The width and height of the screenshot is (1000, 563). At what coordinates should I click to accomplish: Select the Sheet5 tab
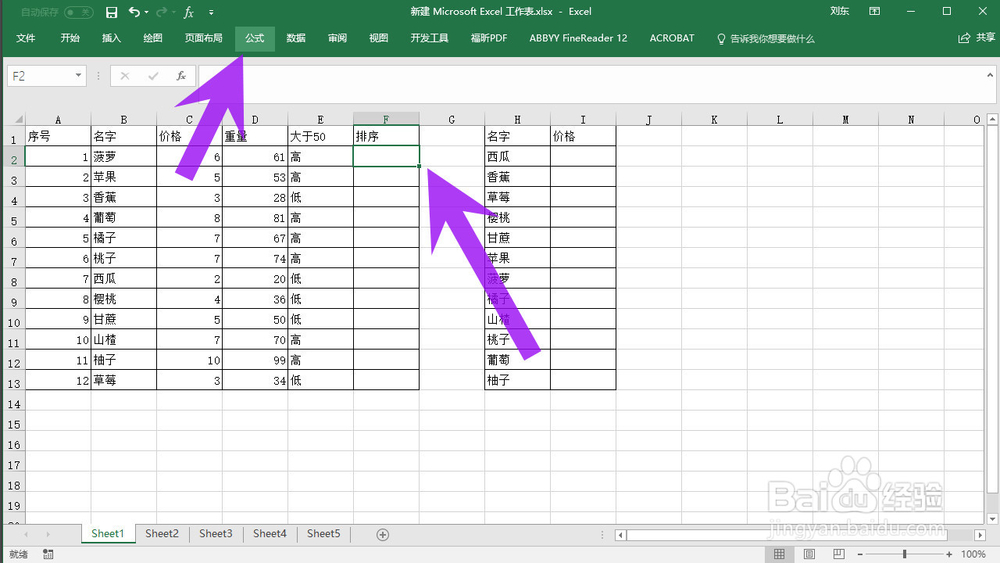(x=324, y=534)
